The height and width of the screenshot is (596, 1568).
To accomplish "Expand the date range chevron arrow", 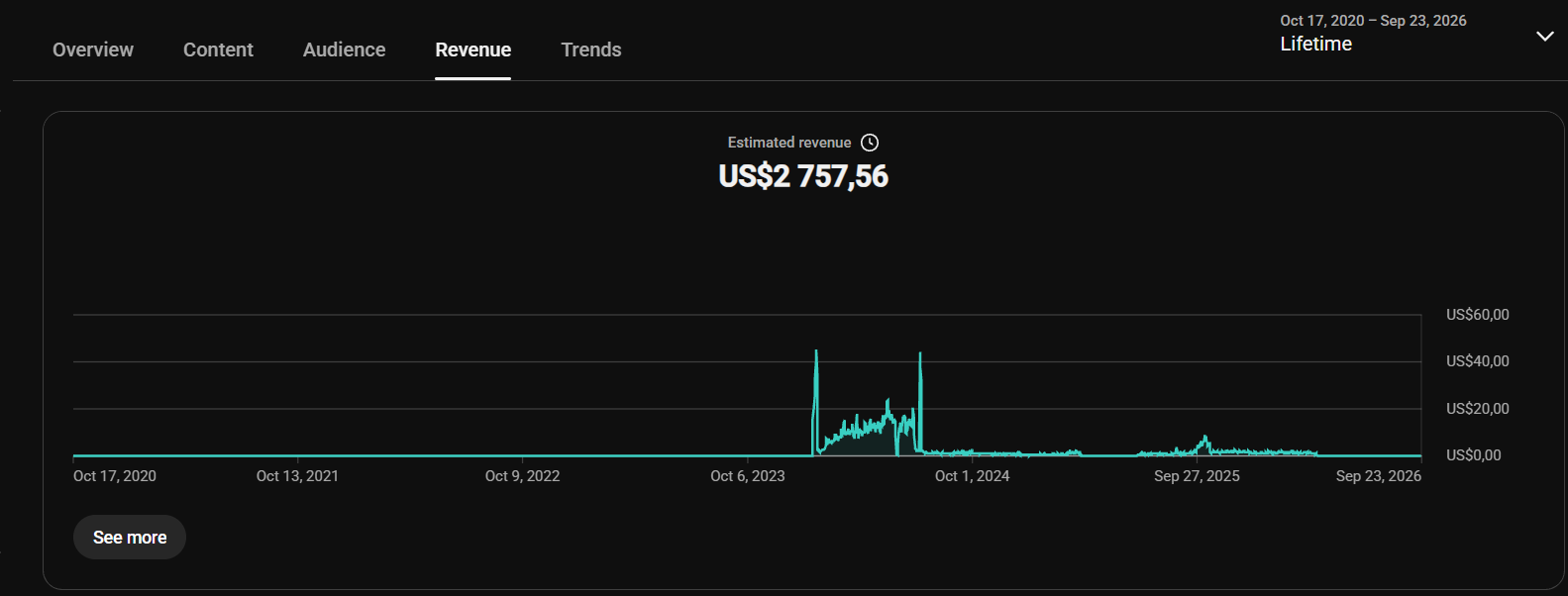I will [x=1544, y=36].
